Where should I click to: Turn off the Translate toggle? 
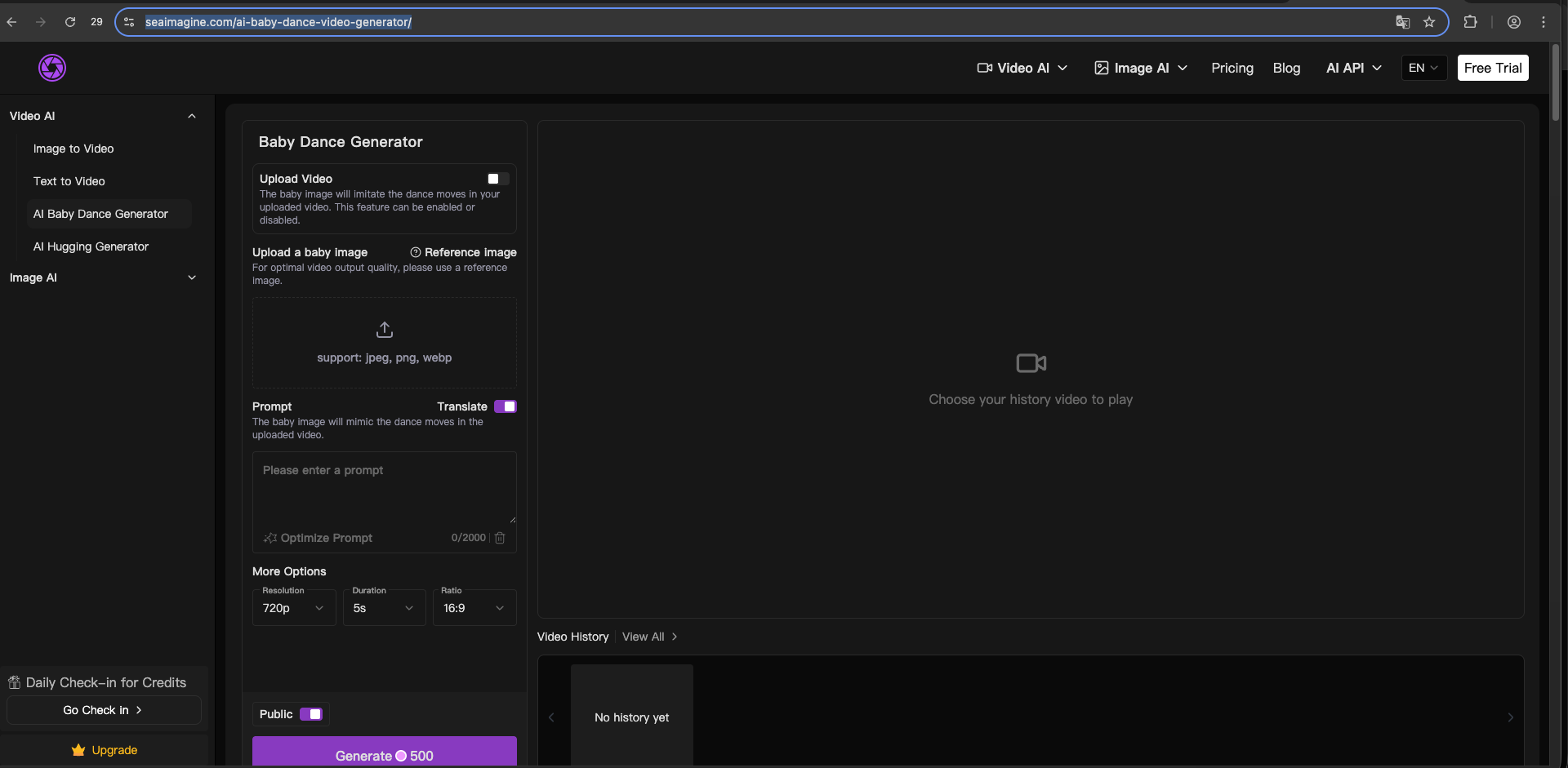pyautogui.click(x=505, y=406)
